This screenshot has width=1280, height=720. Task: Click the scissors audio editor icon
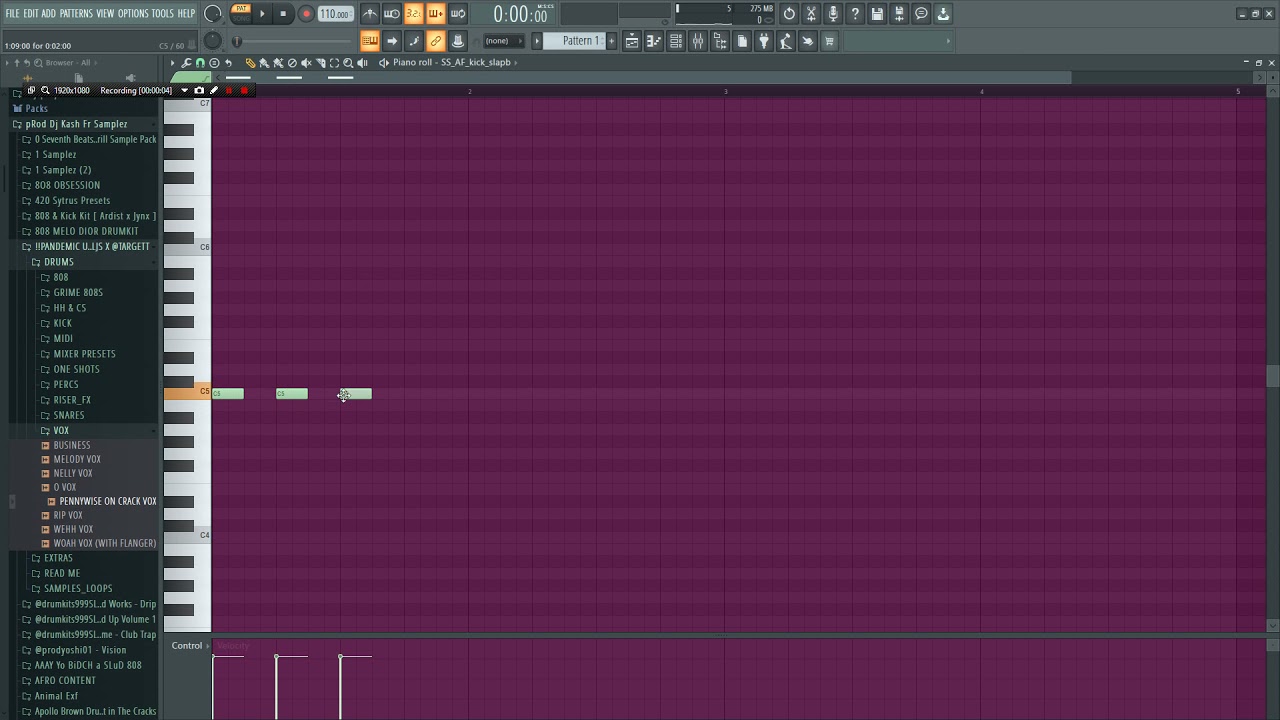tap(811, 14)
